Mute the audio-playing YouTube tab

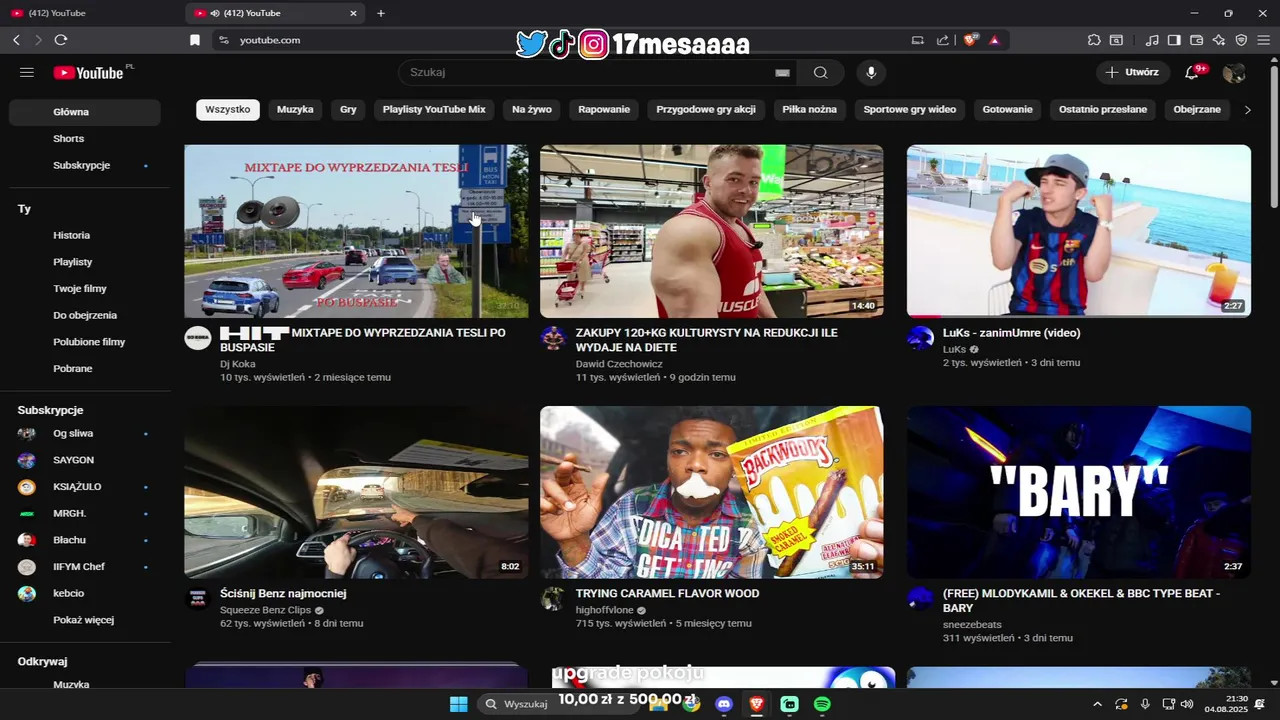click(x=215, y=13)
